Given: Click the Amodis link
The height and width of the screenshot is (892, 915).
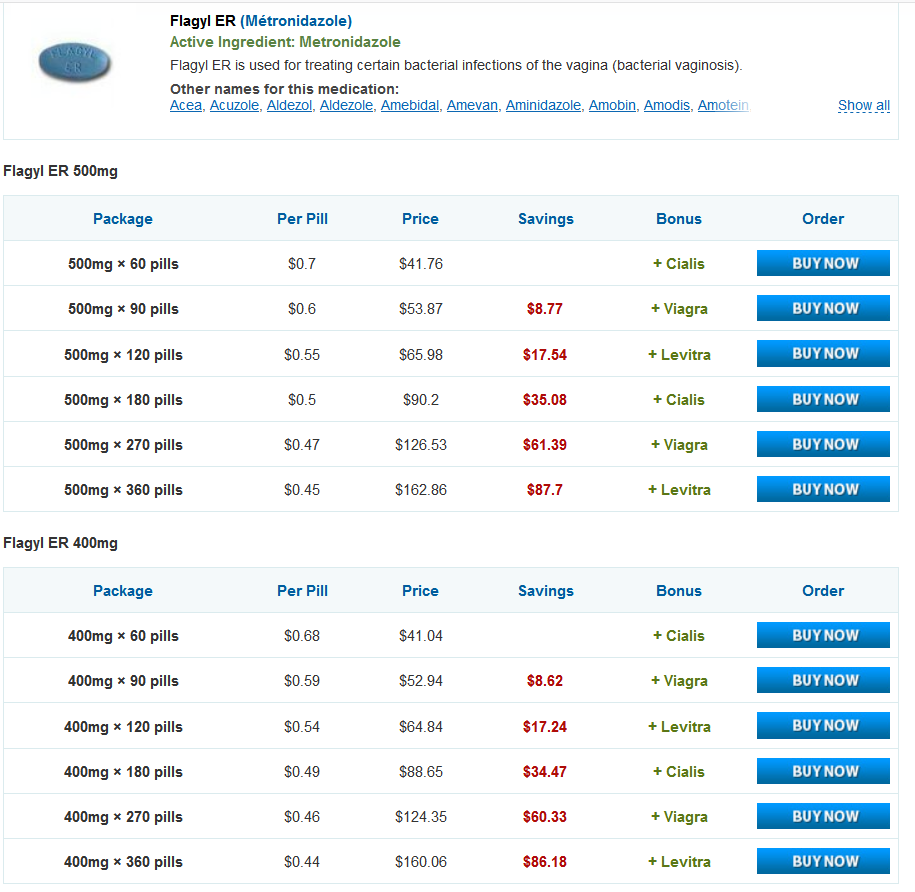Looking at the screenshot, I should tap(666, 106).
